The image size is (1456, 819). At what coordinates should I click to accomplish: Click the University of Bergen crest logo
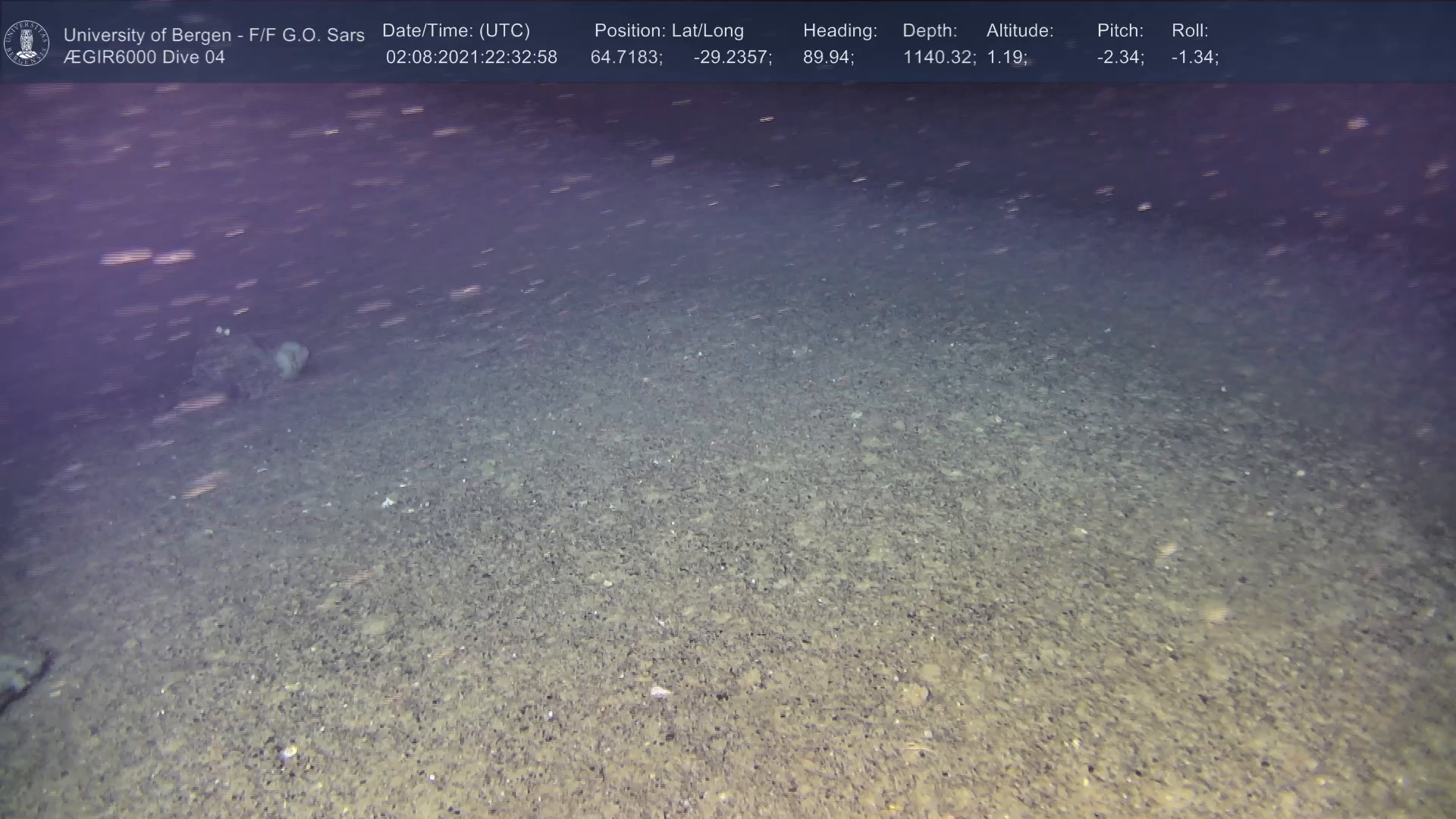(x=27, y=43)
